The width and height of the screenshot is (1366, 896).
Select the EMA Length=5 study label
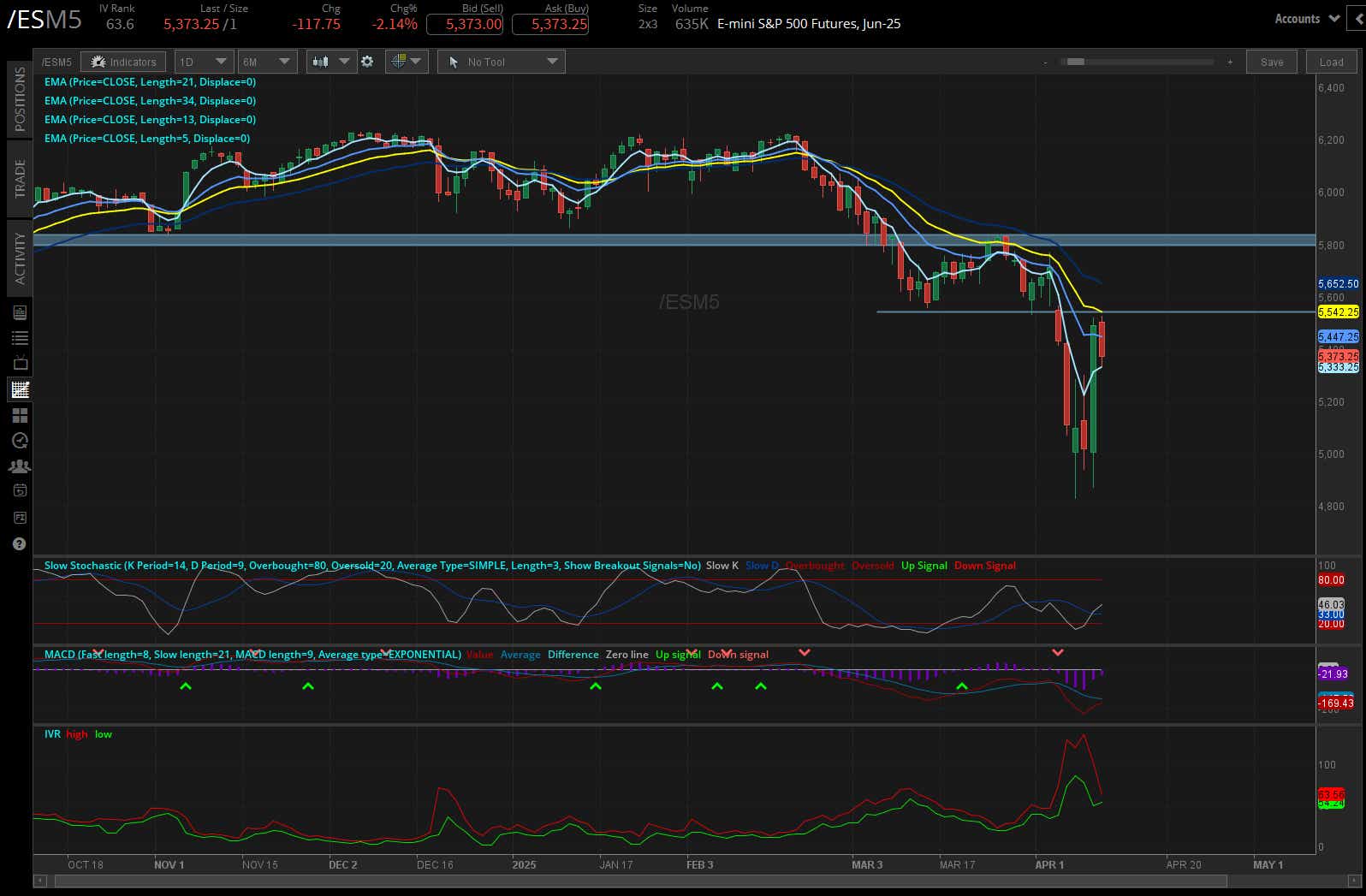click(x=147, y=139)
